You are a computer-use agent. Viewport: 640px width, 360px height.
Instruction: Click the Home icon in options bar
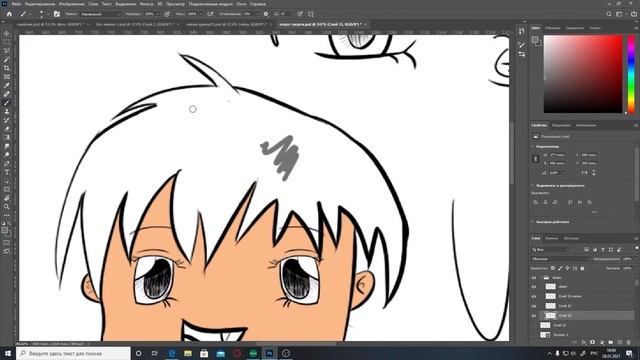coord(9,14)
